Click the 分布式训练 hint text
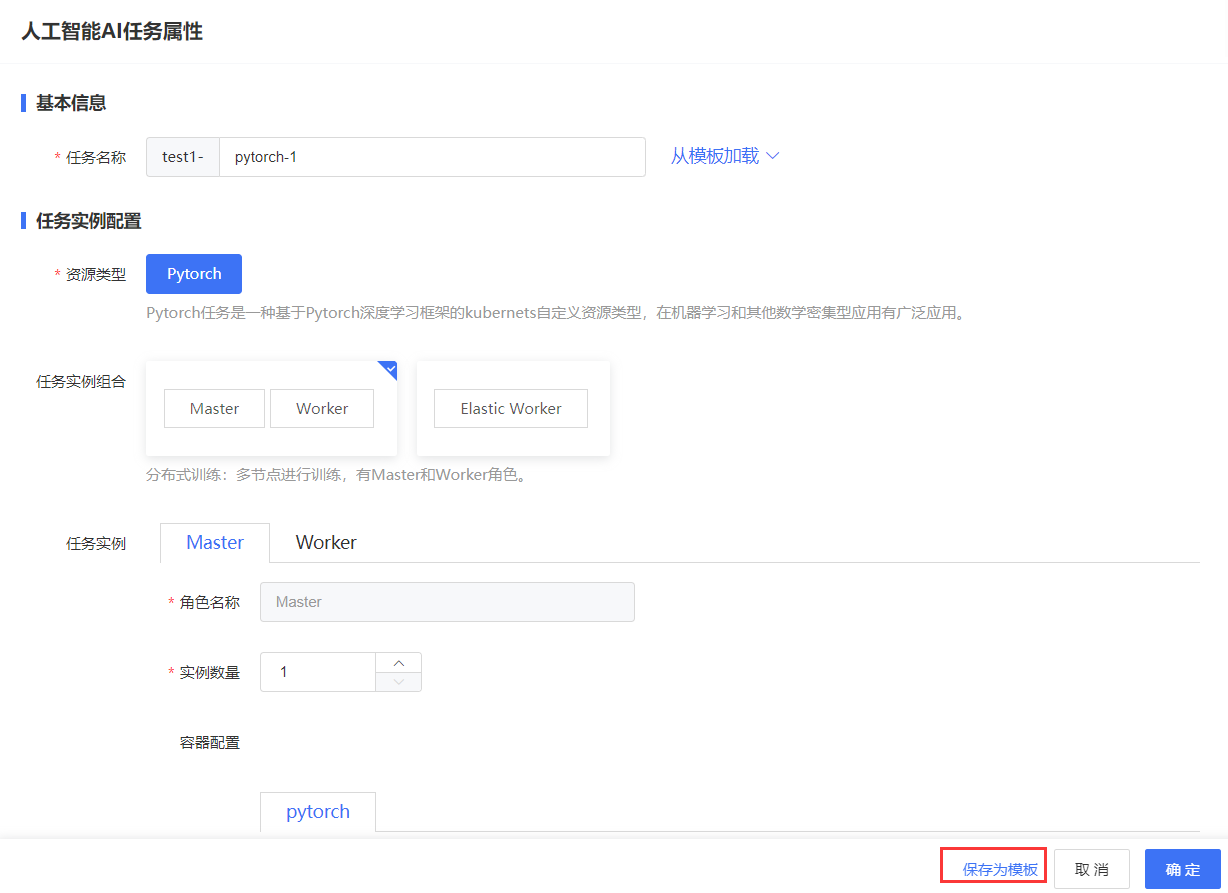The width and height of the screenshot is (1228, 893). pyautogui.click(x=336, y=475)
